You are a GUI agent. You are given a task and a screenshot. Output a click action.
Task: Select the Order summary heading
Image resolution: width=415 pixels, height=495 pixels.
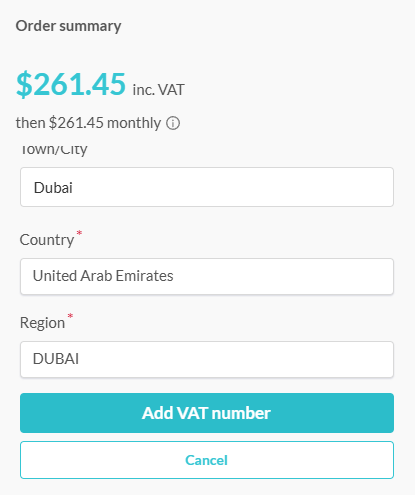pos(68,26)
